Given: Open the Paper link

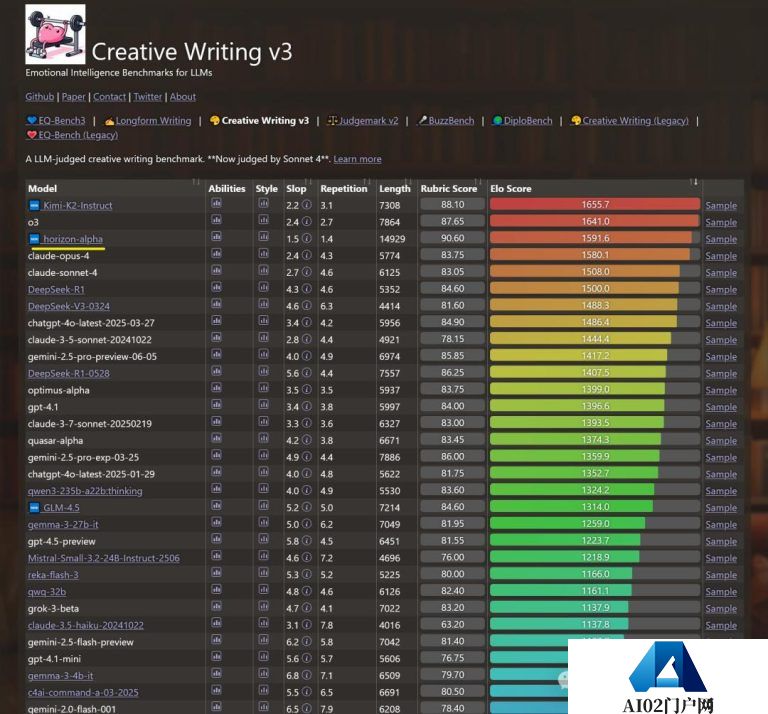Looking at the screenshot, I should coord(73,96).
